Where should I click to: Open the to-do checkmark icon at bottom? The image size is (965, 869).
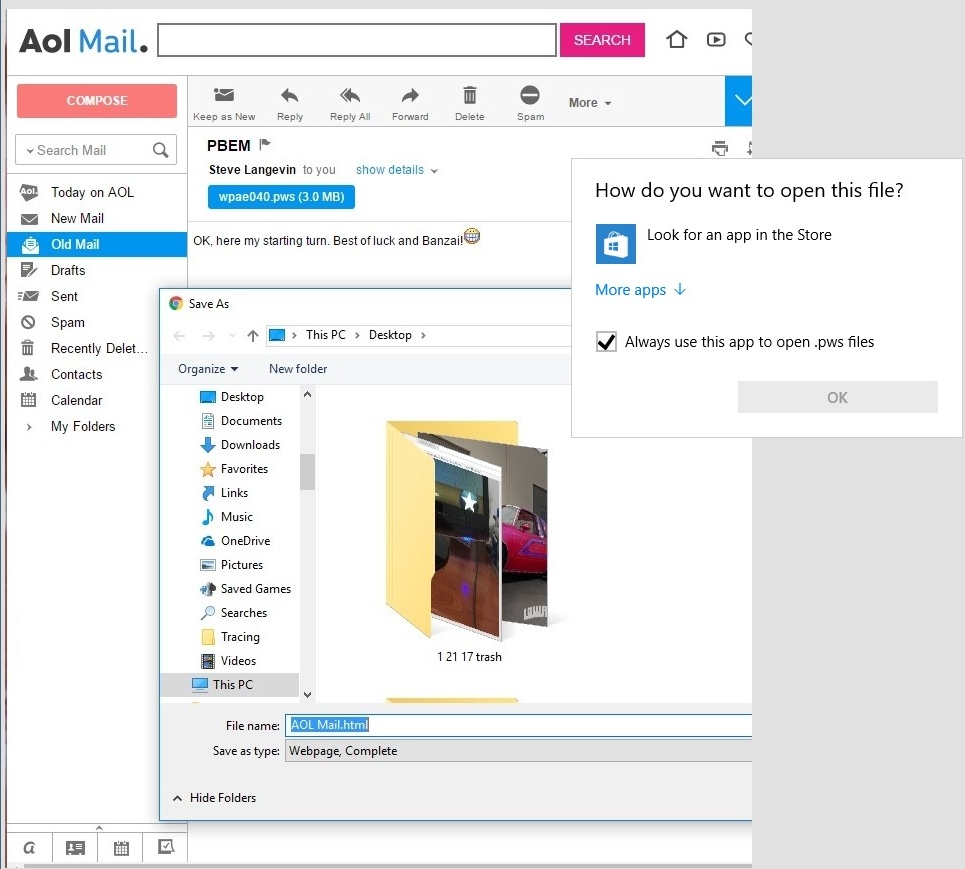(166, 847)
